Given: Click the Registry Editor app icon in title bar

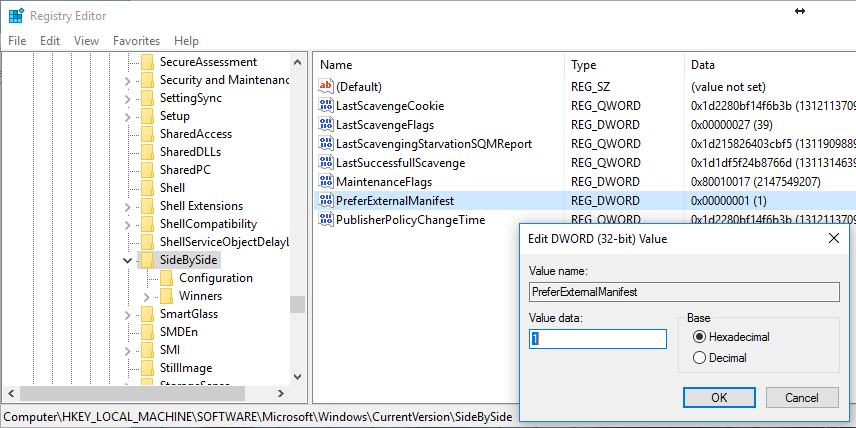Looking at the screenshot, I should tap(16, 15).
